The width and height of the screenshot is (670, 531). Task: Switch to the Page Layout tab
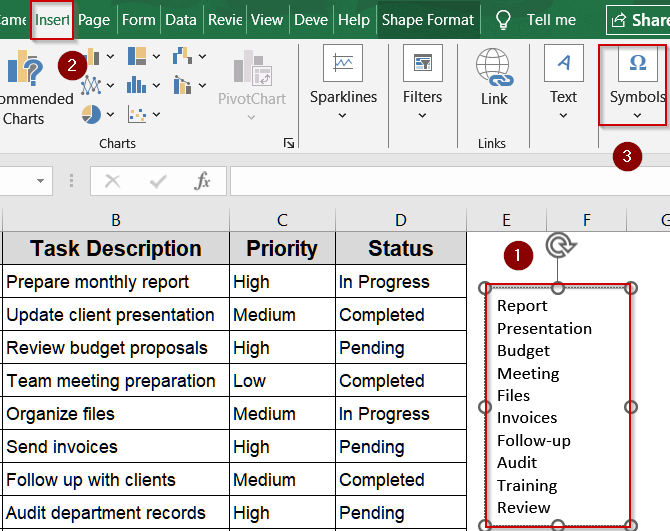pyautogui.click(x=94, y=20)
